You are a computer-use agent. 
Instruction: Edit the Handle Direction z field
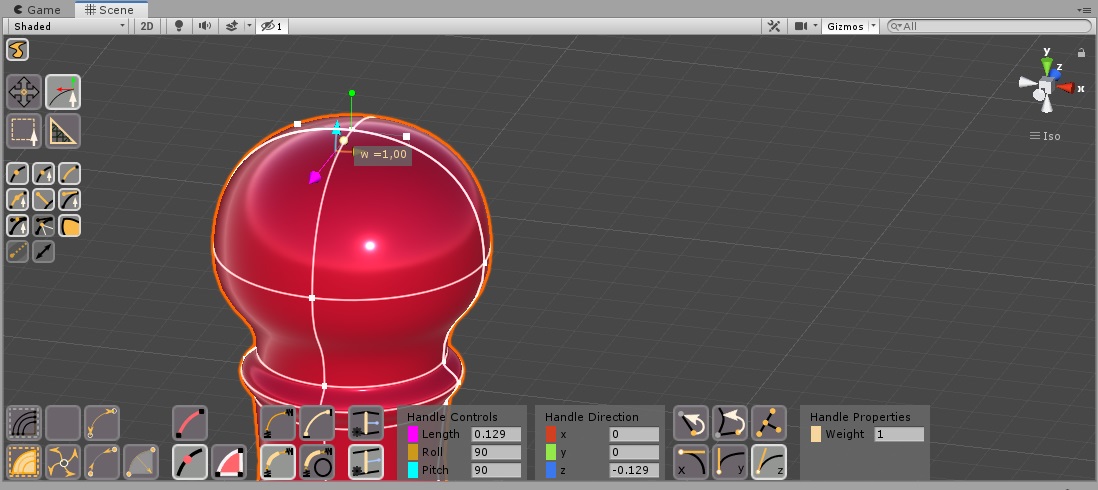[634, 470]
